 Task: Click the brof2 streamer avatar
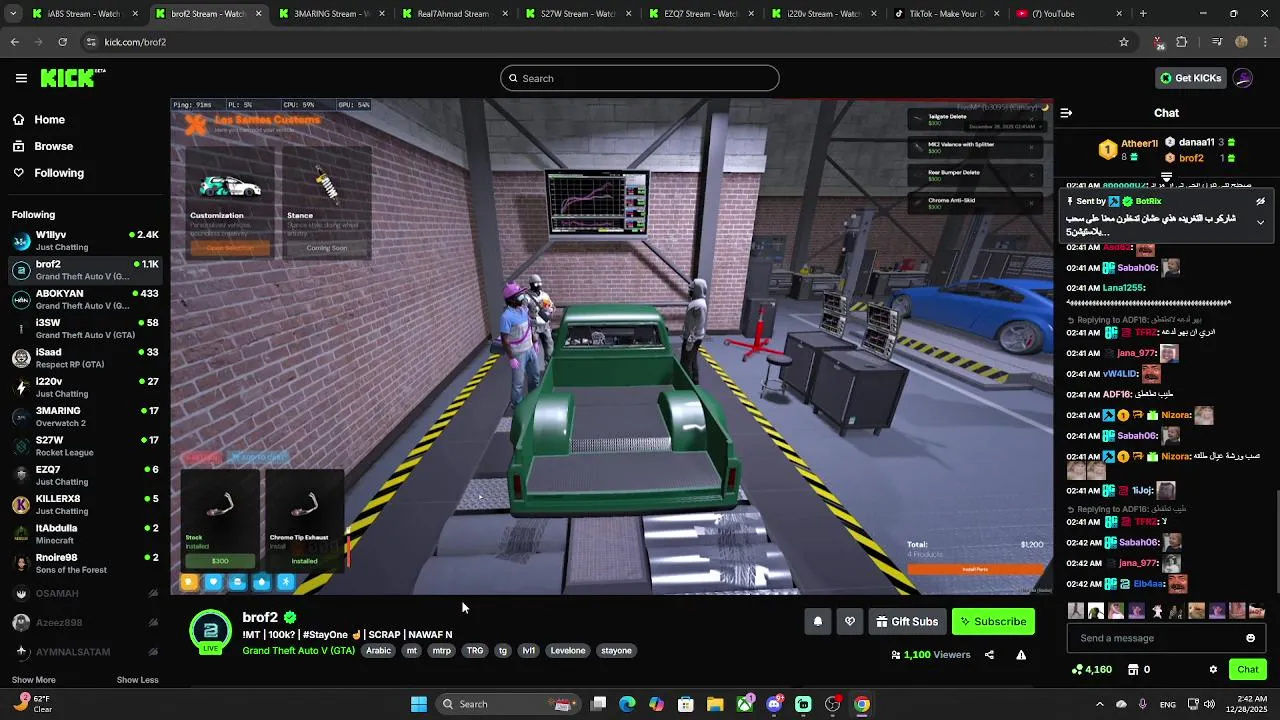(210, 630)
